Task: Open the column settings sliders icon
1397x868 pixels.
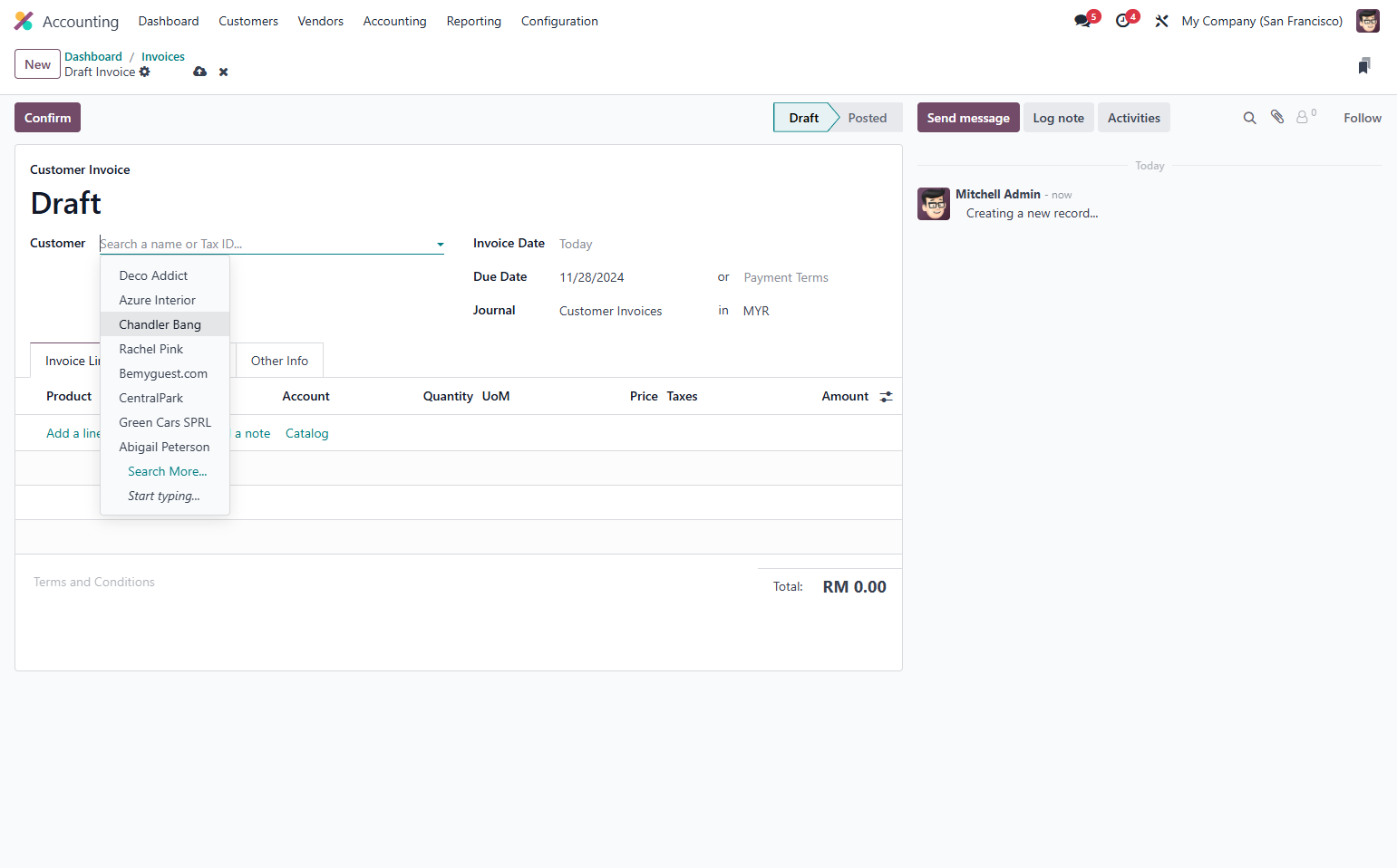Action: point(887,396)
